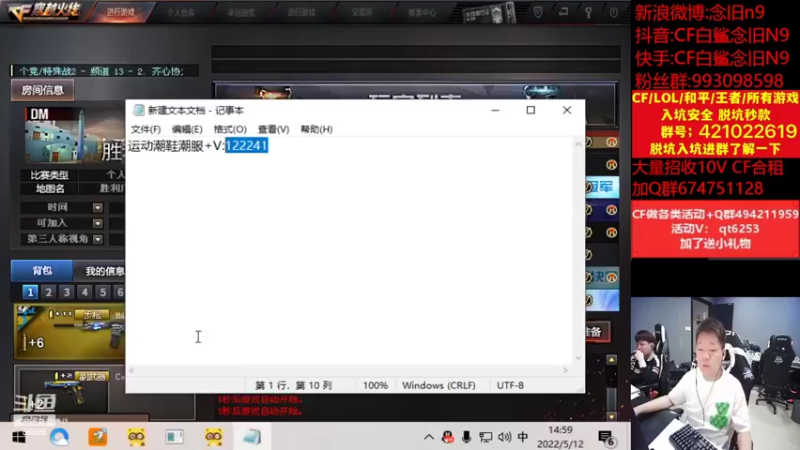
Task: Click the Notepad title bar document icon
Action: tap(138, 110)
